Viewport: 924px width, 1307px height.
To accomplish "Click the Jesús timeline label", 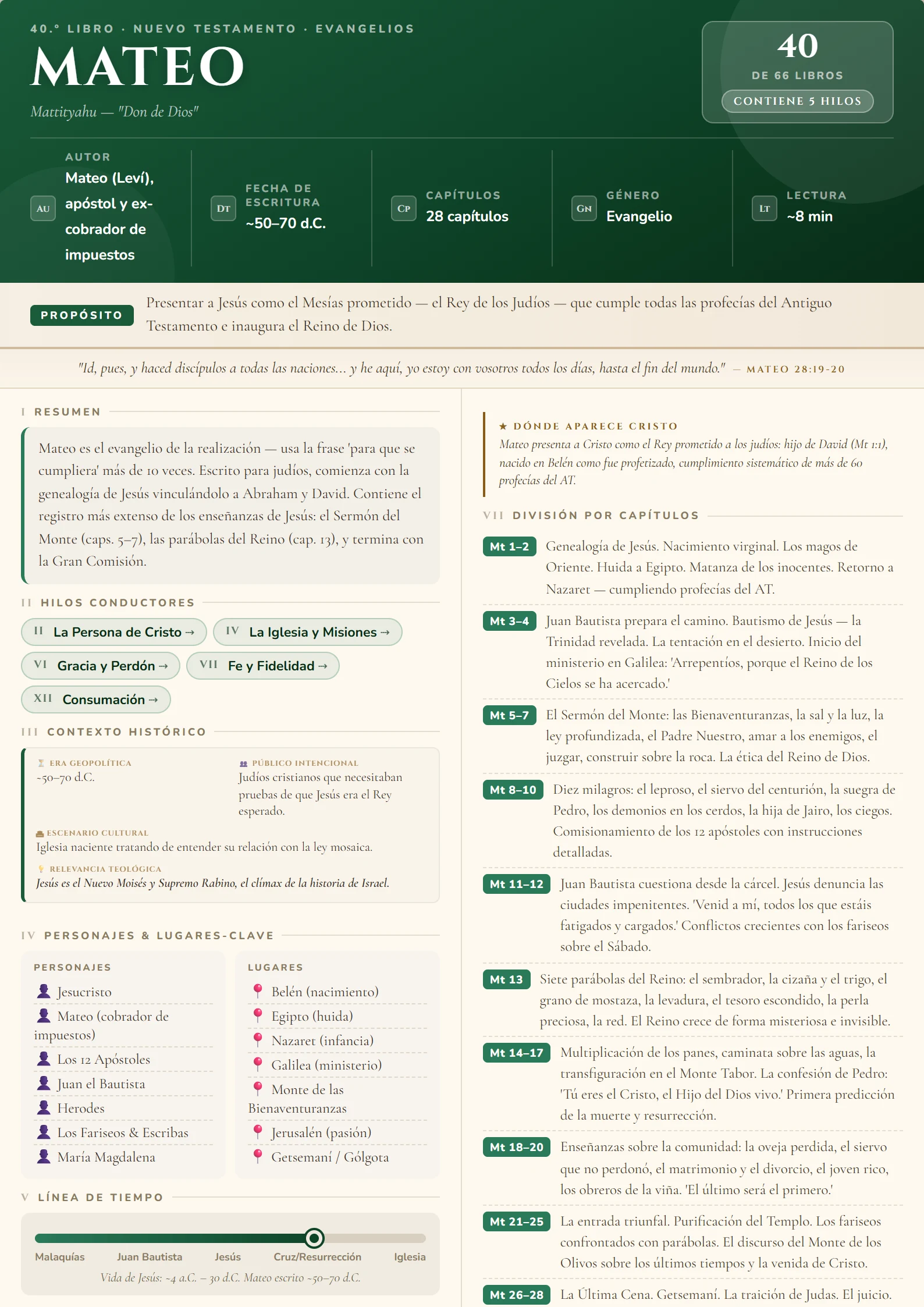I will click(x=228, y=1257).
